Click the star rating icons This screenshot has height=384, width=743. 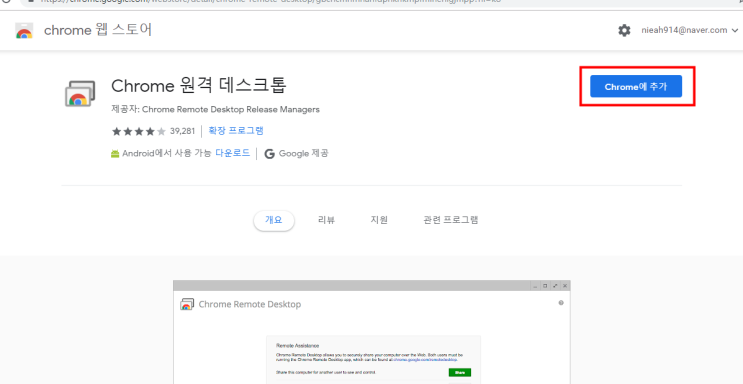[x=138, y=131]
